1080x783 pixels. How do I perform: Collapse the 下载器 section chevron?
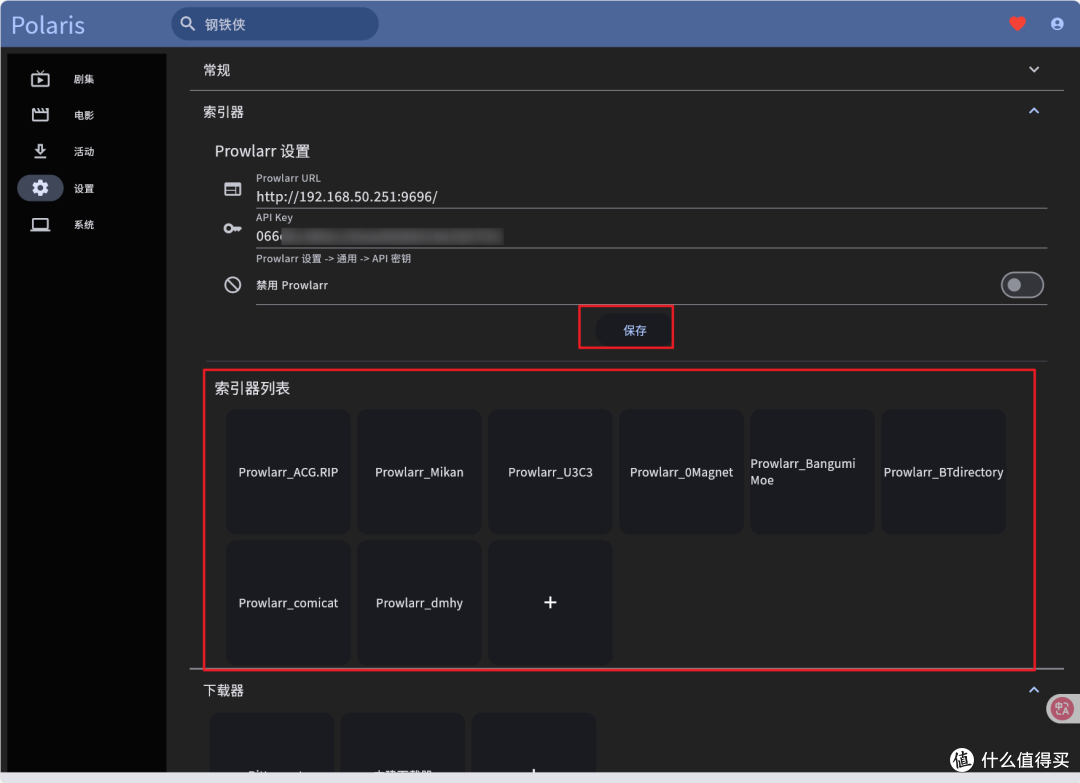(1034, 690)
